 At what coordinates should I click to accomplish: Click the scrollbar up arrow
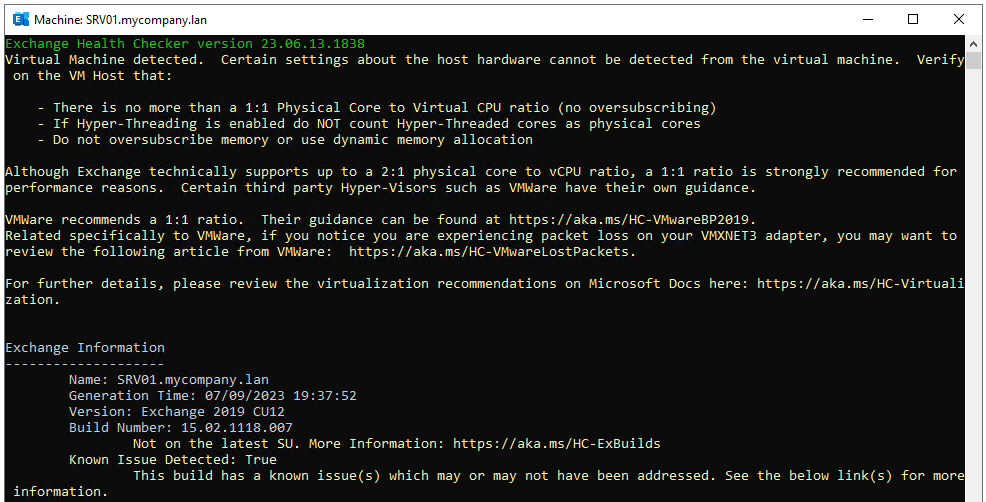pyautogui.click(x=973, y=44)
